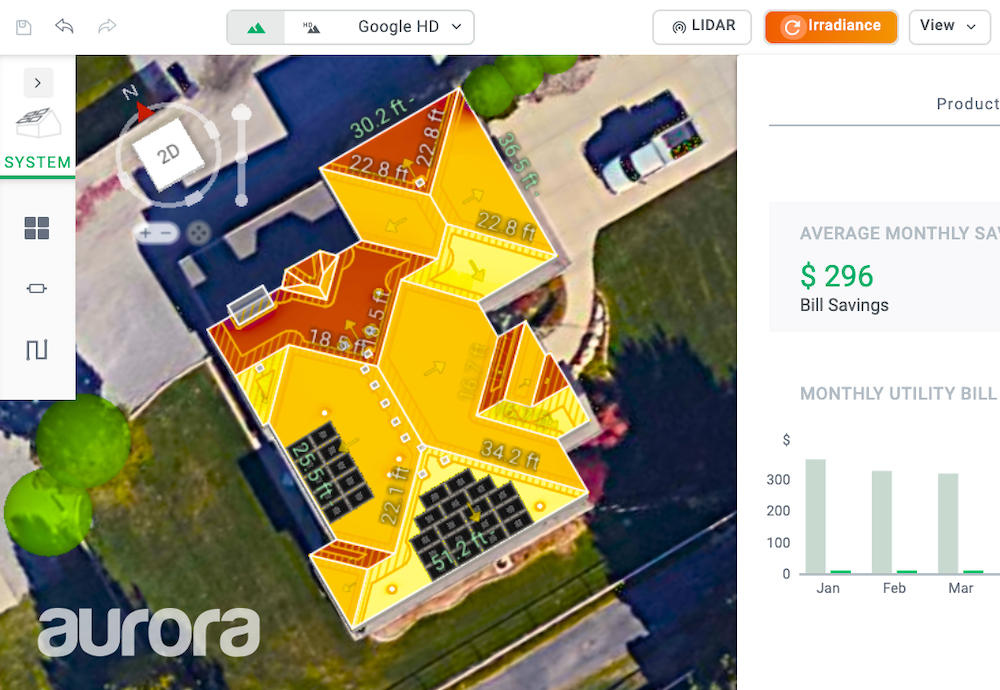The height and width of the screenshot is (690, 1000).
Task: Switch view using the 2D cube
Action: pos(168,154)
